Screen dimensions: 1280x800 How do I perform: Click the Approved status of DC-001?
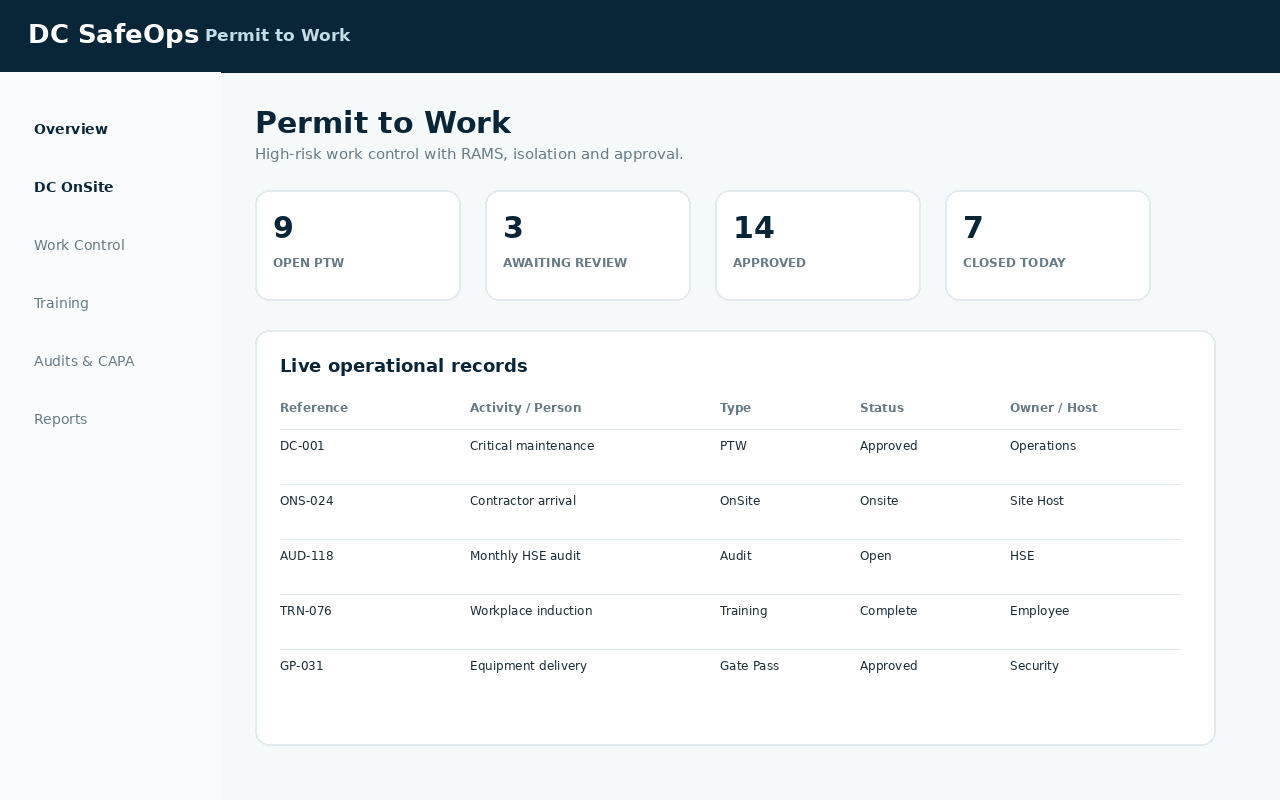[889, 446]
